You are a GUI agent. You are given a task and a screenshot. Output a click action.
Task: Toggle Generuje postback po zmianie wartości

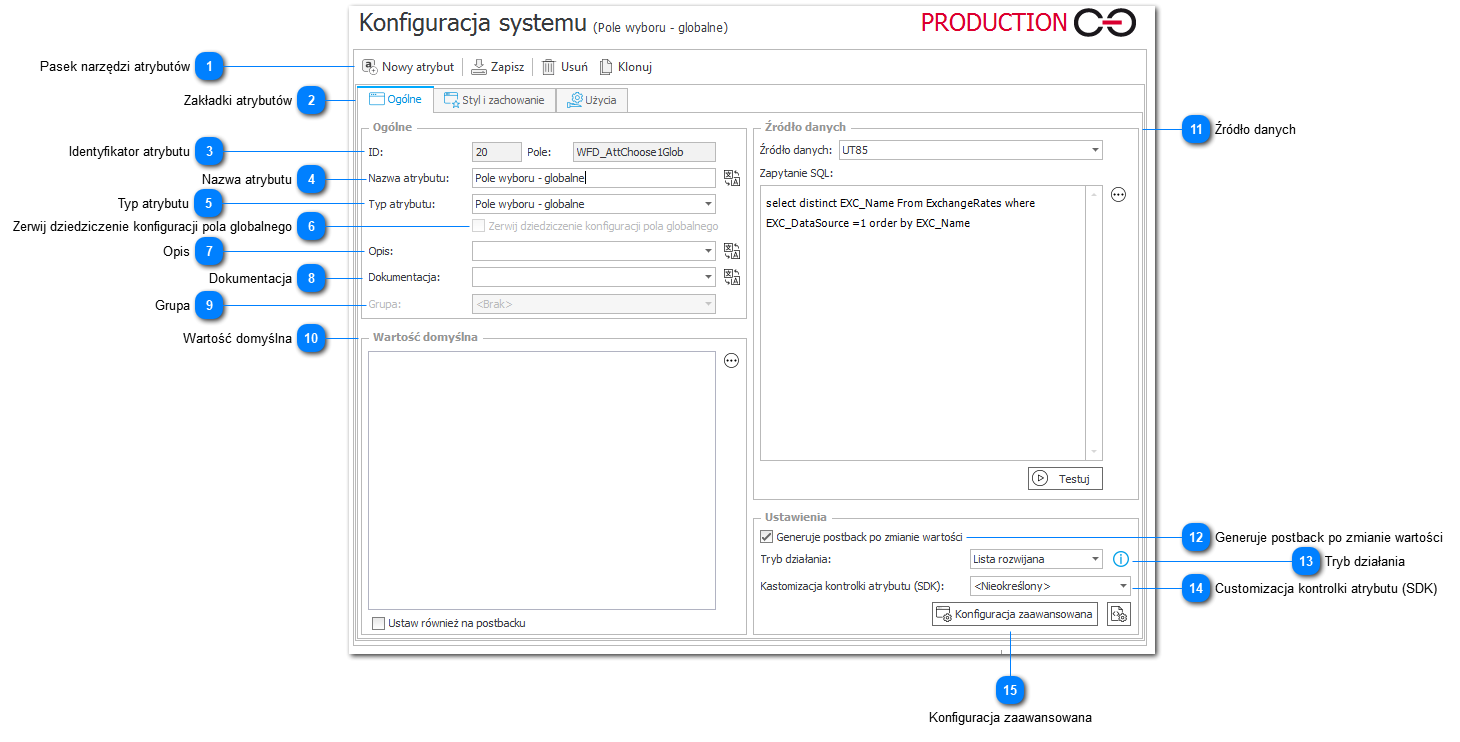point(767,537)
